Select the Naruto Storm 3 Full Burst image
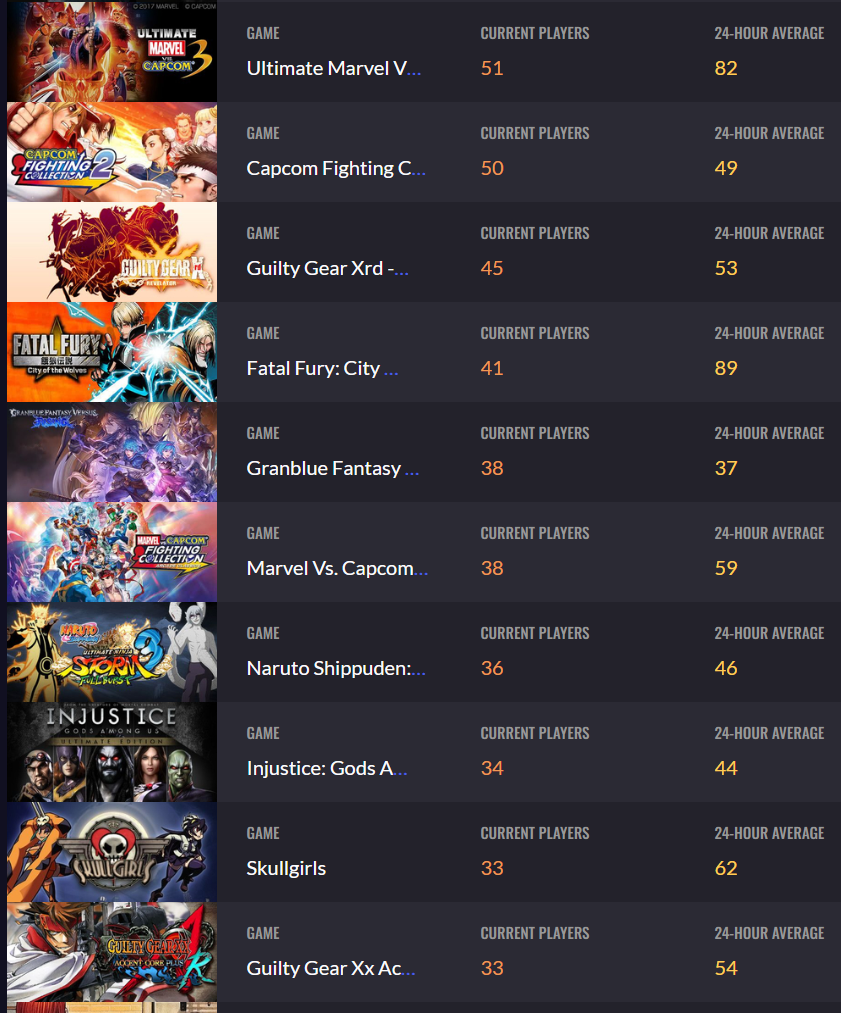The height and width of the screenshot is (1013, 841). tap(112, 653)
